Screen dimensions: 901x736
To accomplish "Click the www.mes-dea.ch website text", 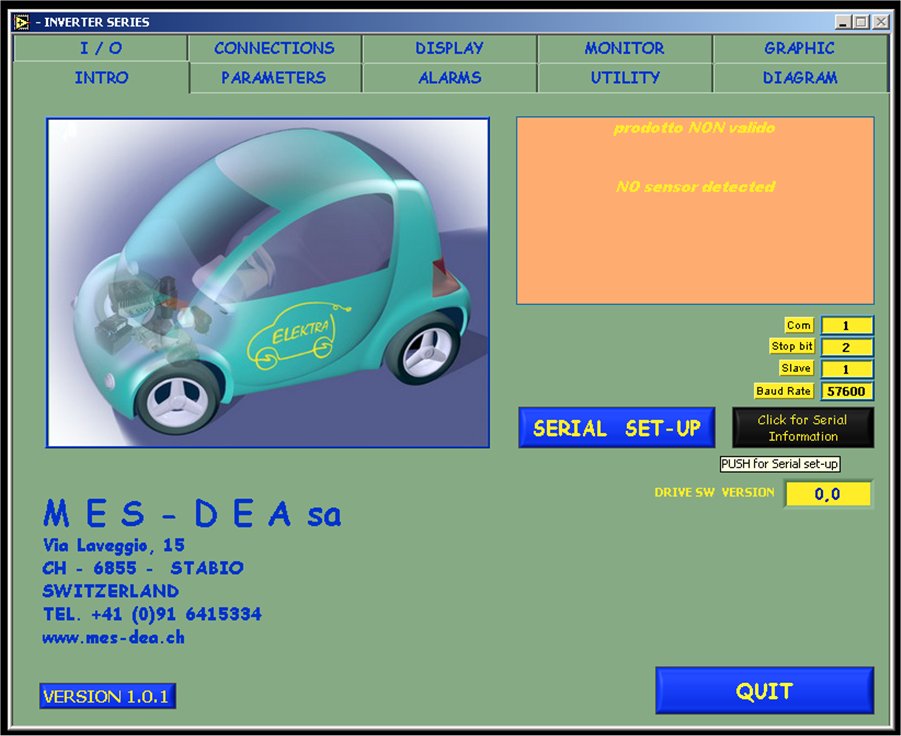I will [113, 637].
